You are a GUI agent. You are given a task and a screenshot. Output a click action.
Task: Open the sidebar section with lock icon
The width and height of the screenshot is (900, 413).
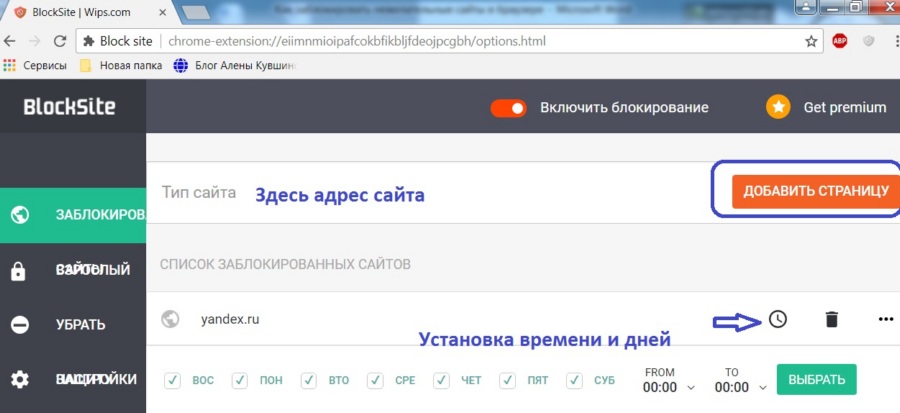(x=73, y=270)
